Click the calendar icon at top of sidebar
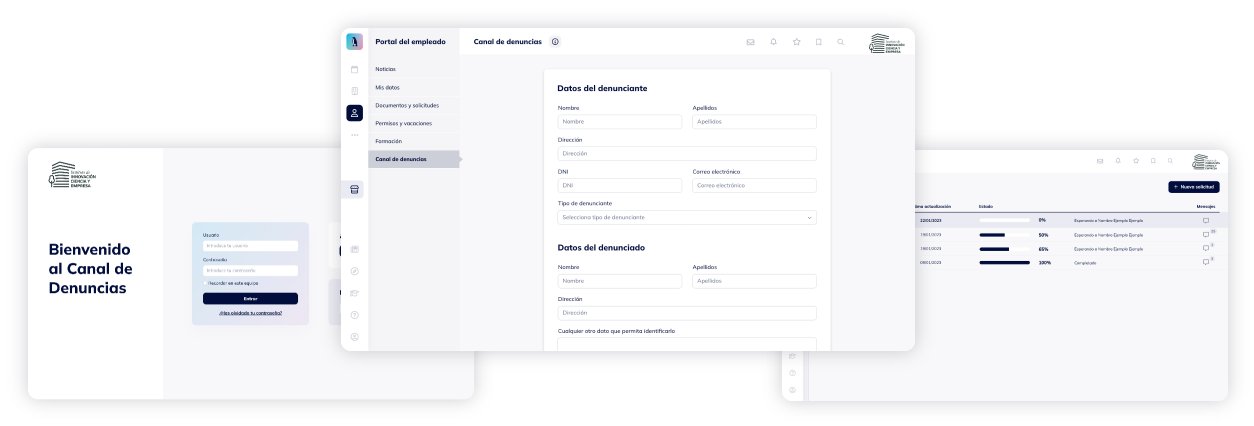The height and width of the screenshot is (426, 1254). click(354, 69)
